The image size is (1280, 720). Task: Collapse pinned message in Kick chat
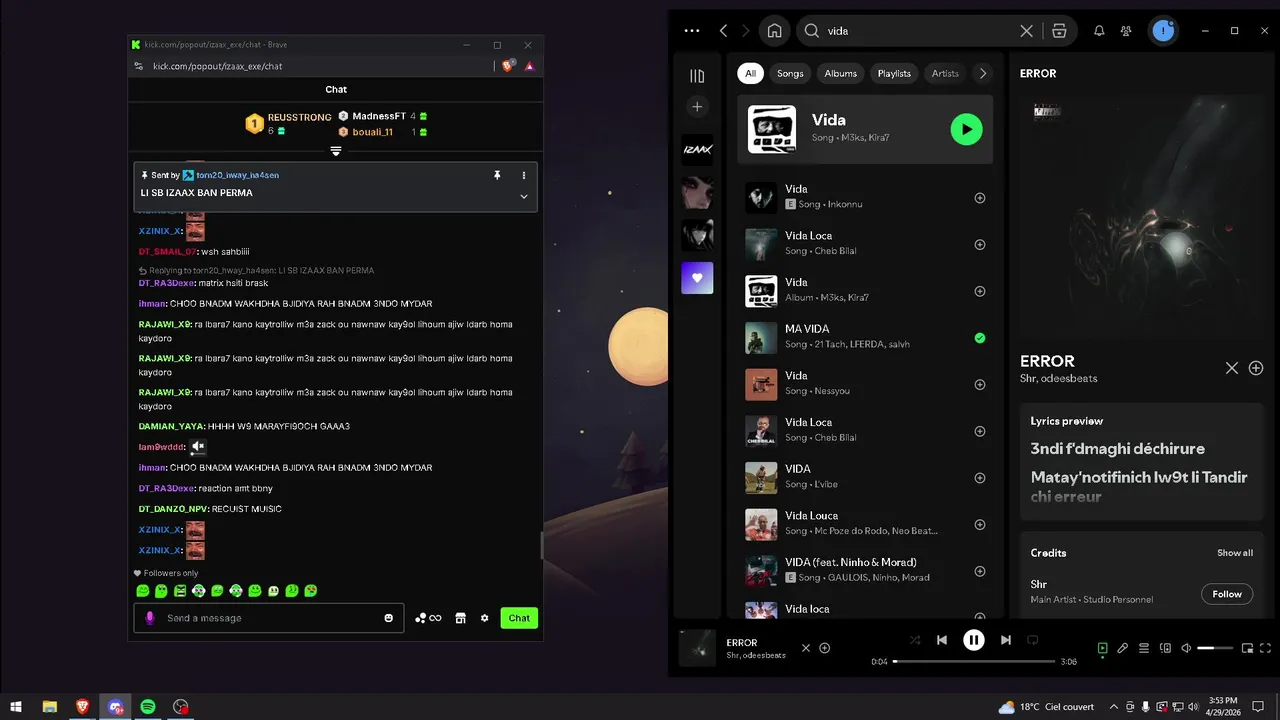523,196
